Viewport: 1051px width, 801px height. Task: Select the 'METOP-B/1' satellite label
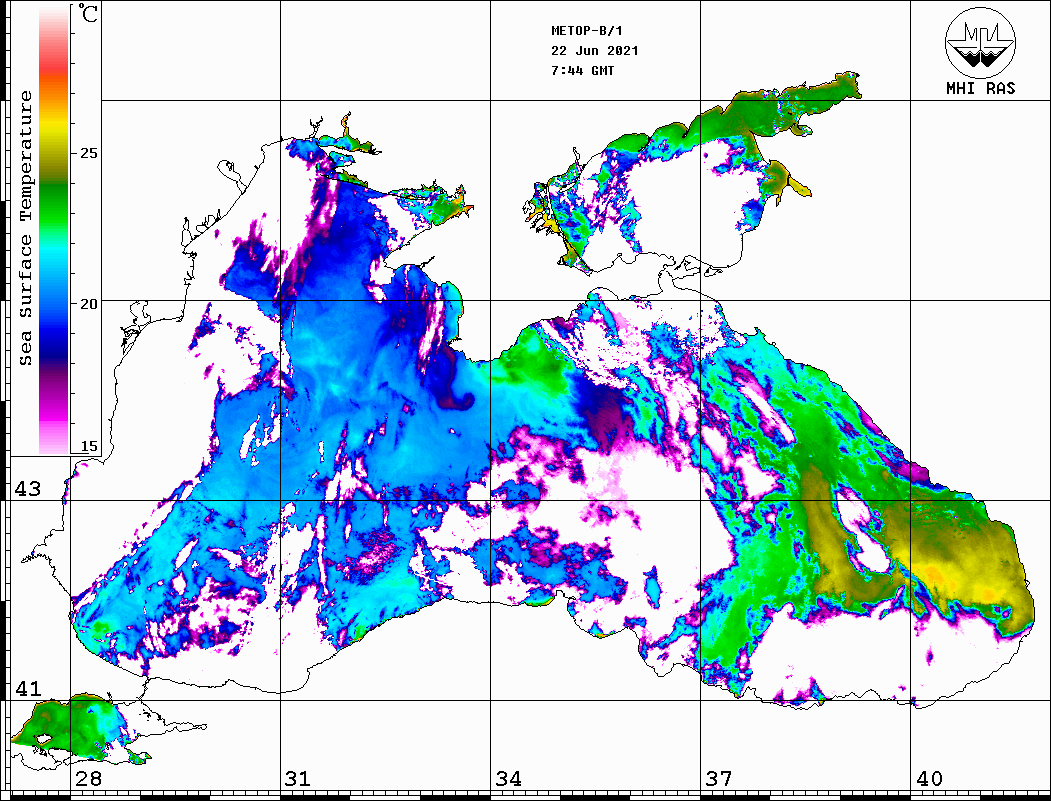coord(587,31)
